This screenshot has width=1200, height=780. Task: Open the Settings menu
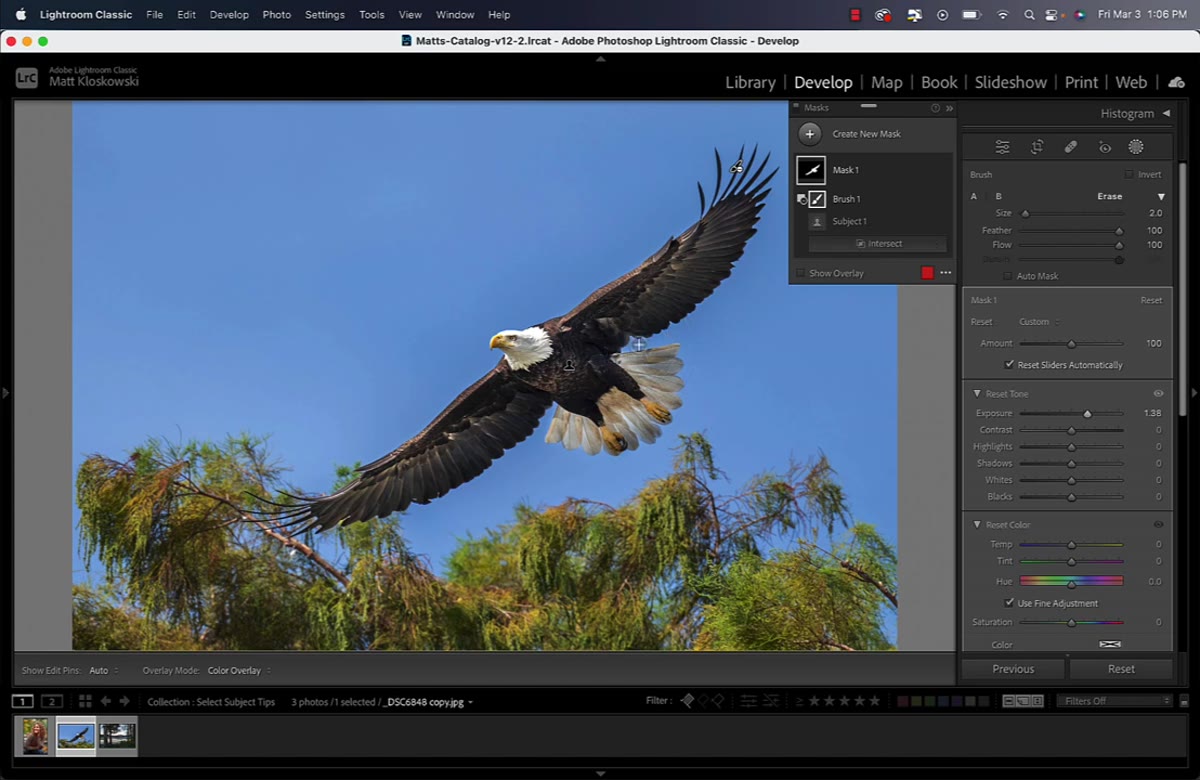324,15
